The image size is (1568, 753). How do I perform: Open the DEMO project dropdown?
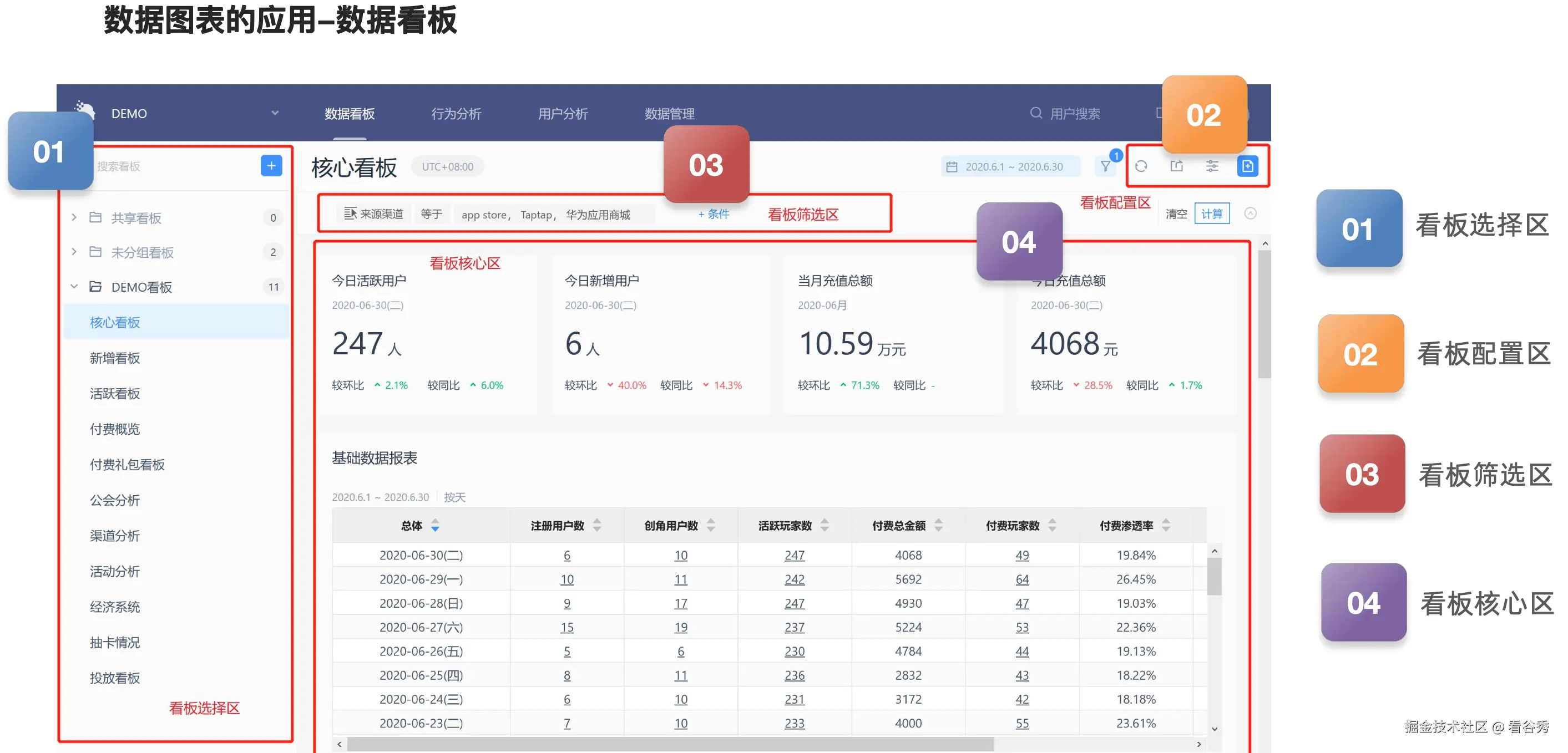coord(276,114)
